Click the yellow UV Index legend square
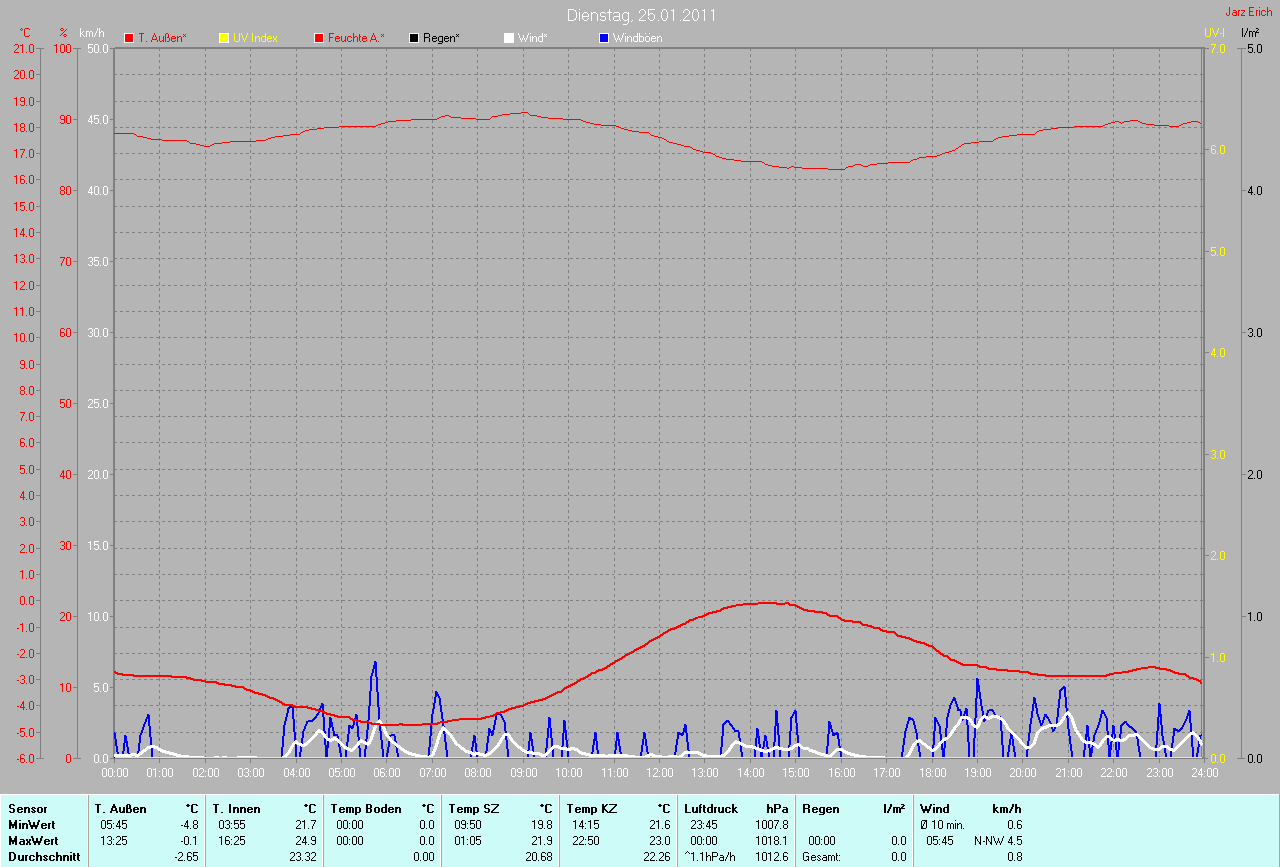The width and height of the screenshot is (1280, 867). [223, 38]
